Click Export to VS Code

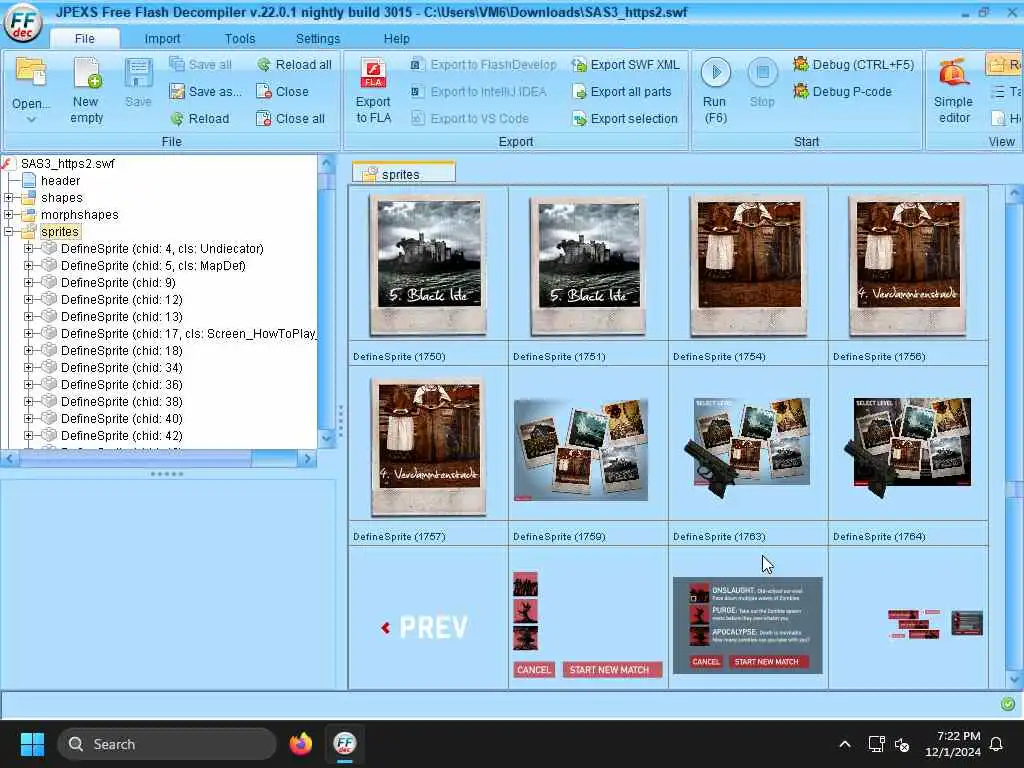(470, 118)
